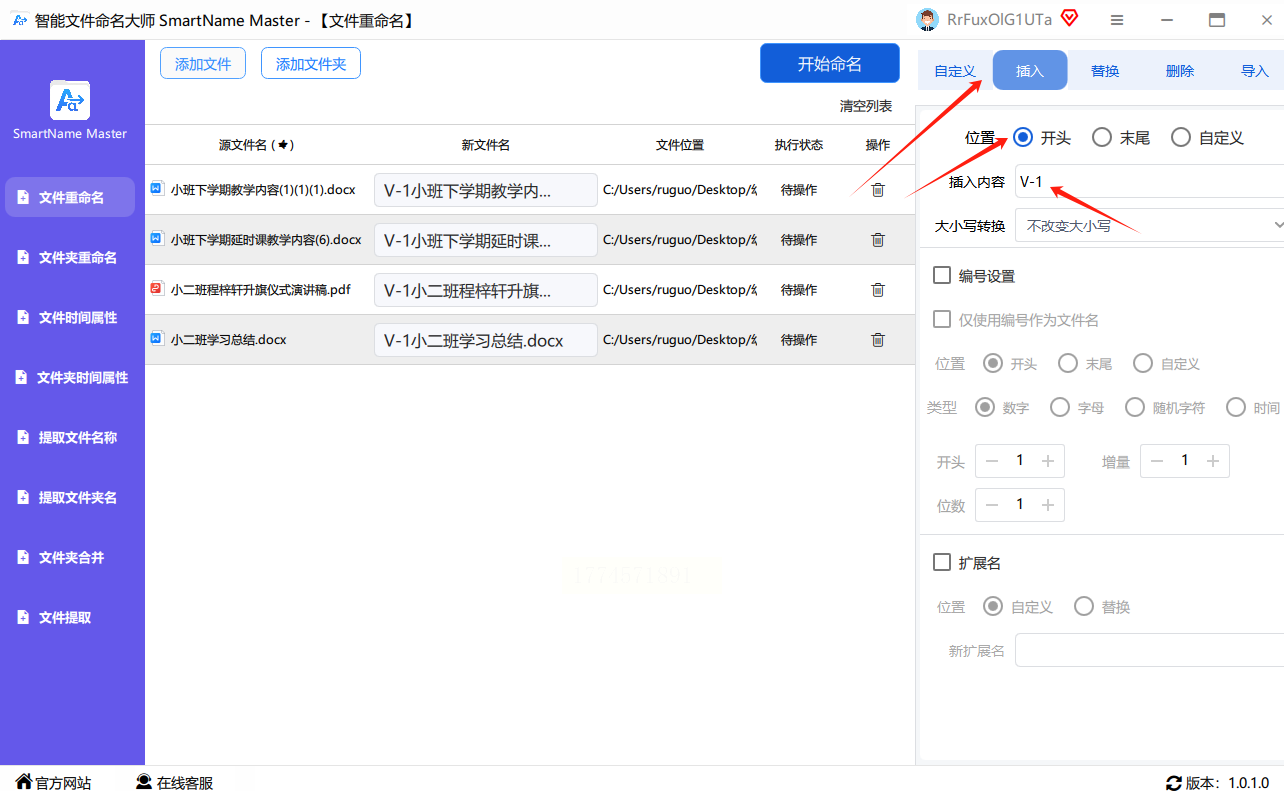Image resolution: width=1284 pixels, height=791 pixels.
Task: Open 在线客服 support icon
Action: point(144,782)
